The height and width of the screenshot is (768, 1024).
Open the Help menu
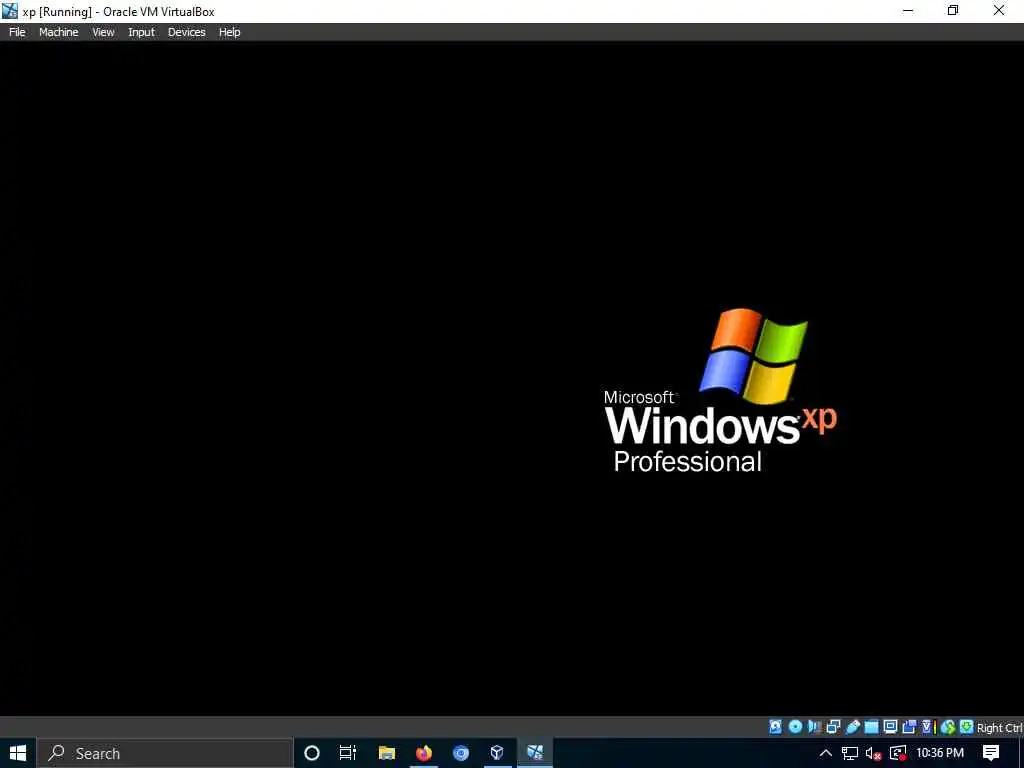coord(229,32)
